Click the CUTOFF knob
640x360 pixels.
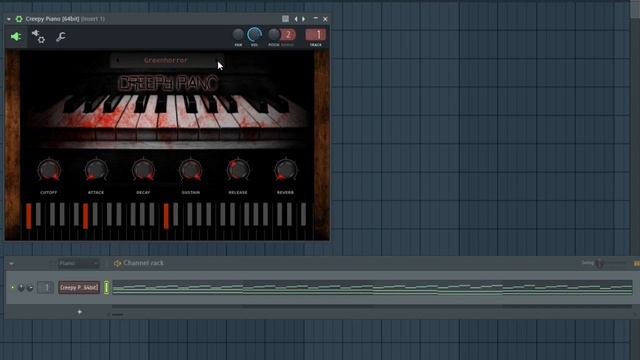click(x=49, y=170)
